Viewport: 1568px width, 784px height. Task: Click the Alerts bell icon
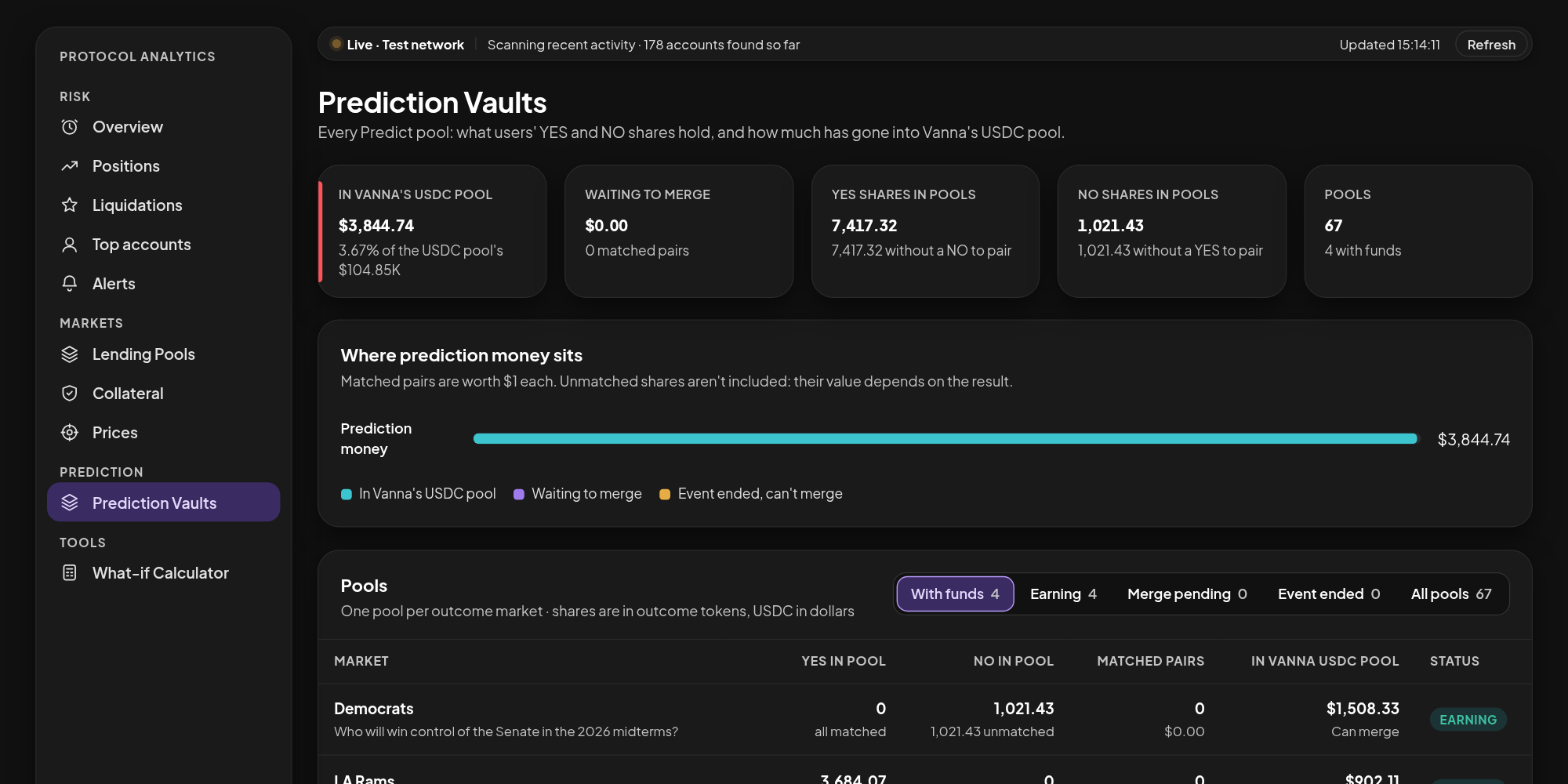pyautogui.click(x=70, y=284)
